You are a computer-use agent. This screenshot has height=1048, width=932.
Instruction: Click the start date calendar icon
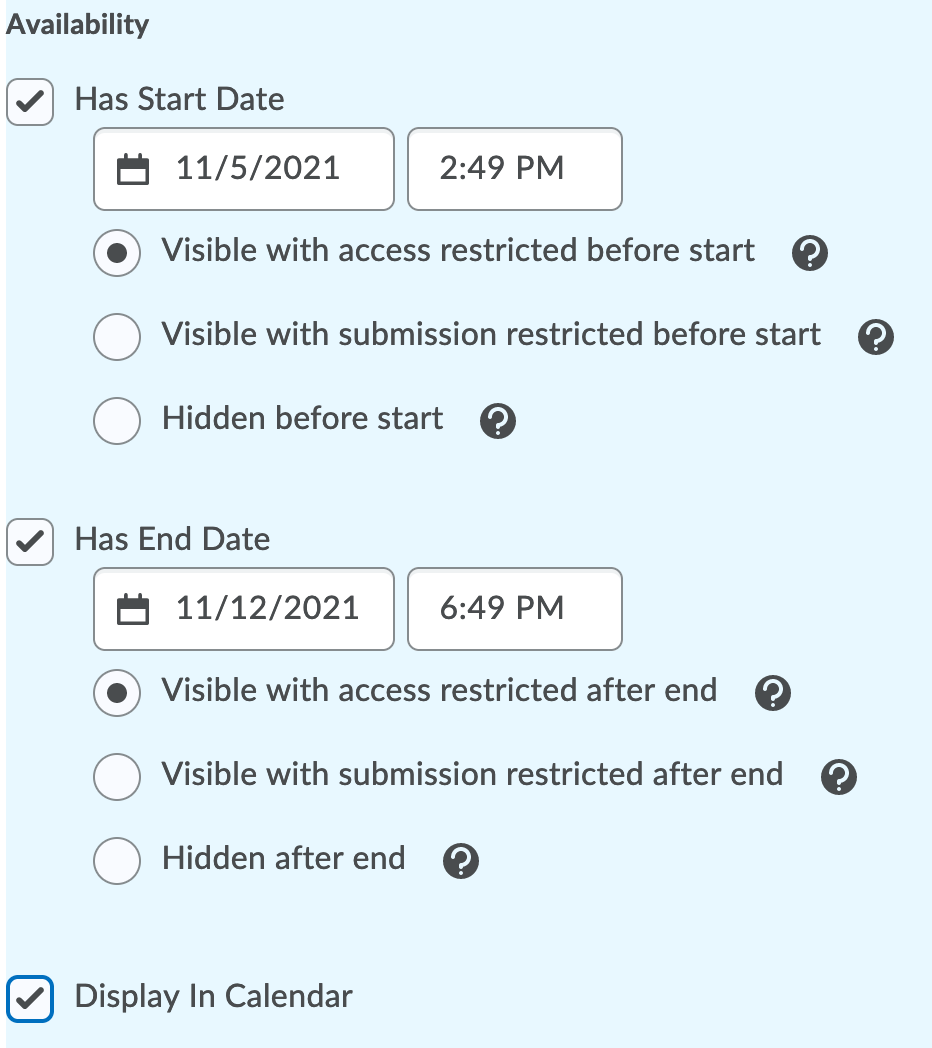(133, 169)
